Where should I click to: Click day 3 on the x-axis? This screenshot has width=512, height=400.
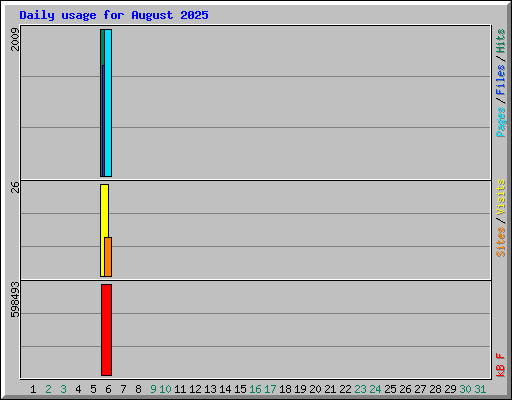tap(63, 389)
